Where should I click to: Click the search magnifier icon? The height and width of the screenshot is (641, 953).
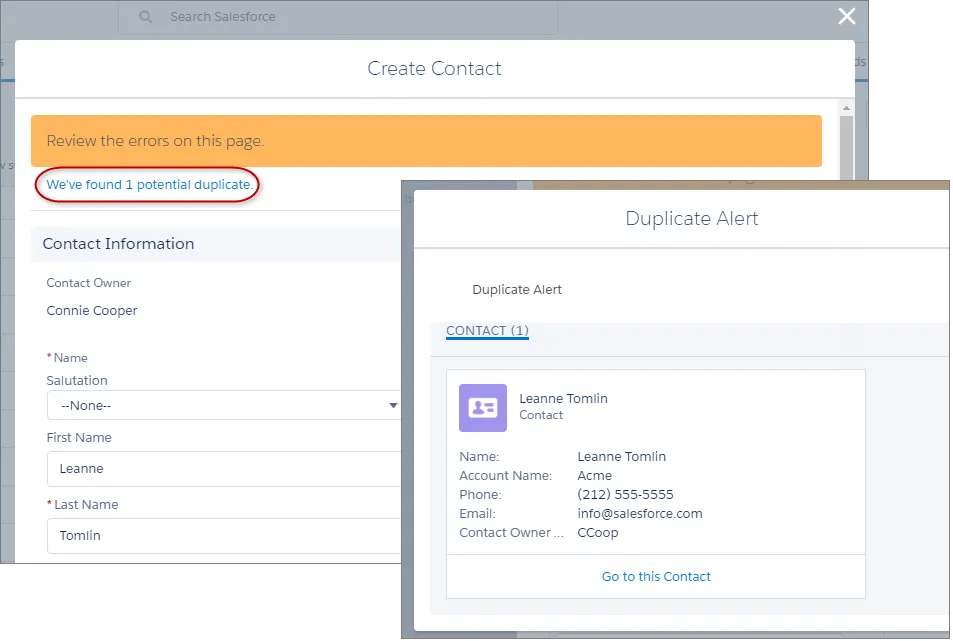145,17
